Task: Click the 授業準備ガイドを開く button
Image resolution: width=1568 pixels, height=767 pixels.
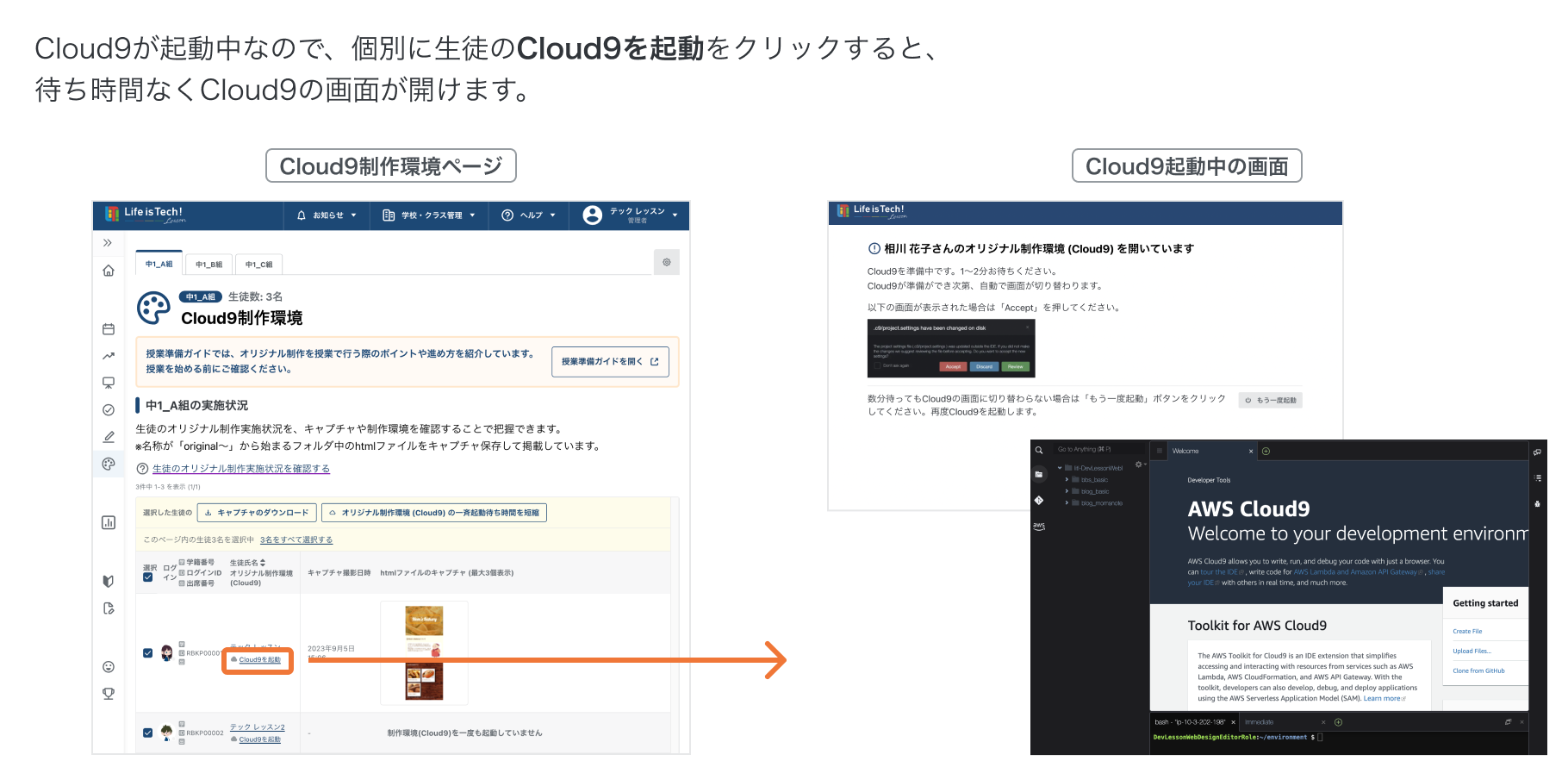Action: point(609,362)
